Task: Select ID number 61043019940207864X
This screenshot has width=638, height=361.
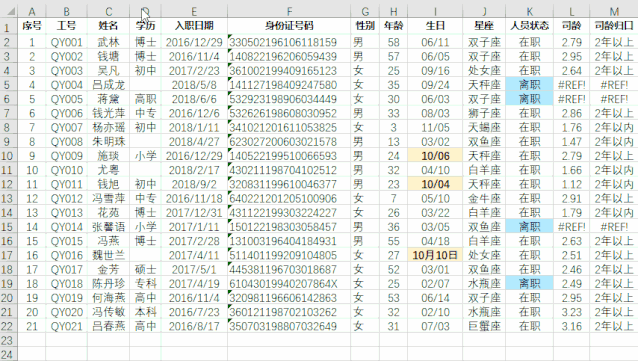Action: tap(289, 284)
